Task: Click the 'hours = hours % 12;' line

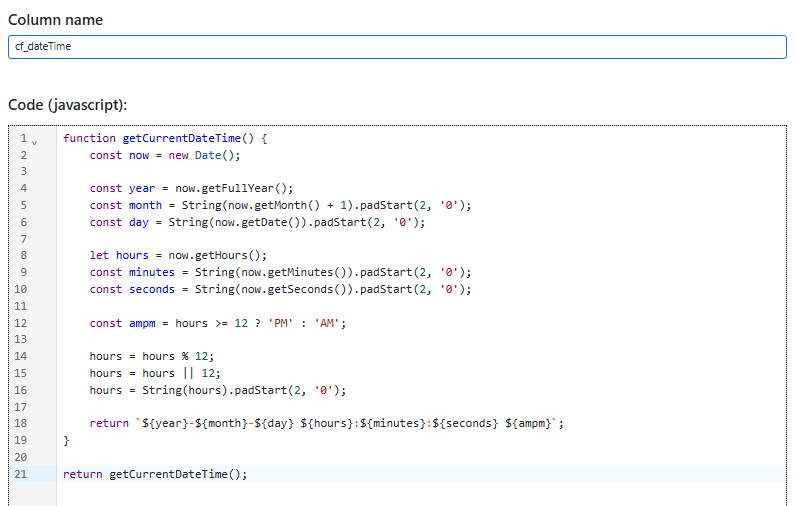Action: click(152, 356)
